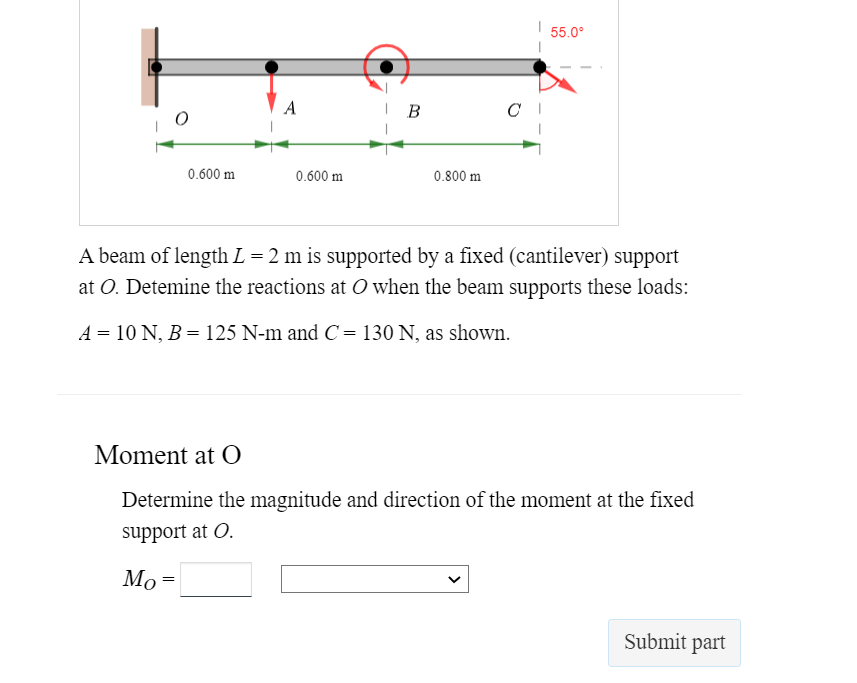Select the node marker at point A

click(x=270, y=66)
